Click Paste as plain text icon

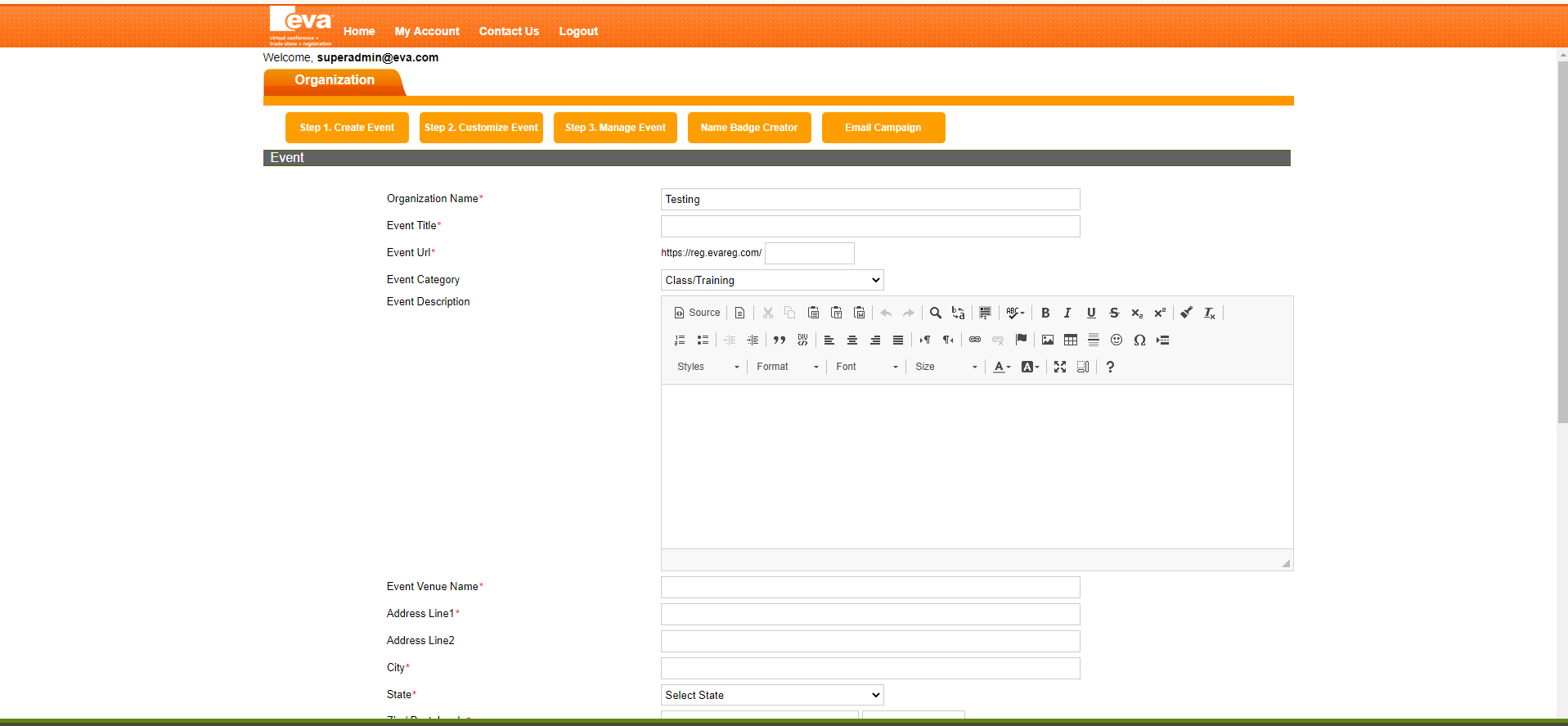[836, 313]
